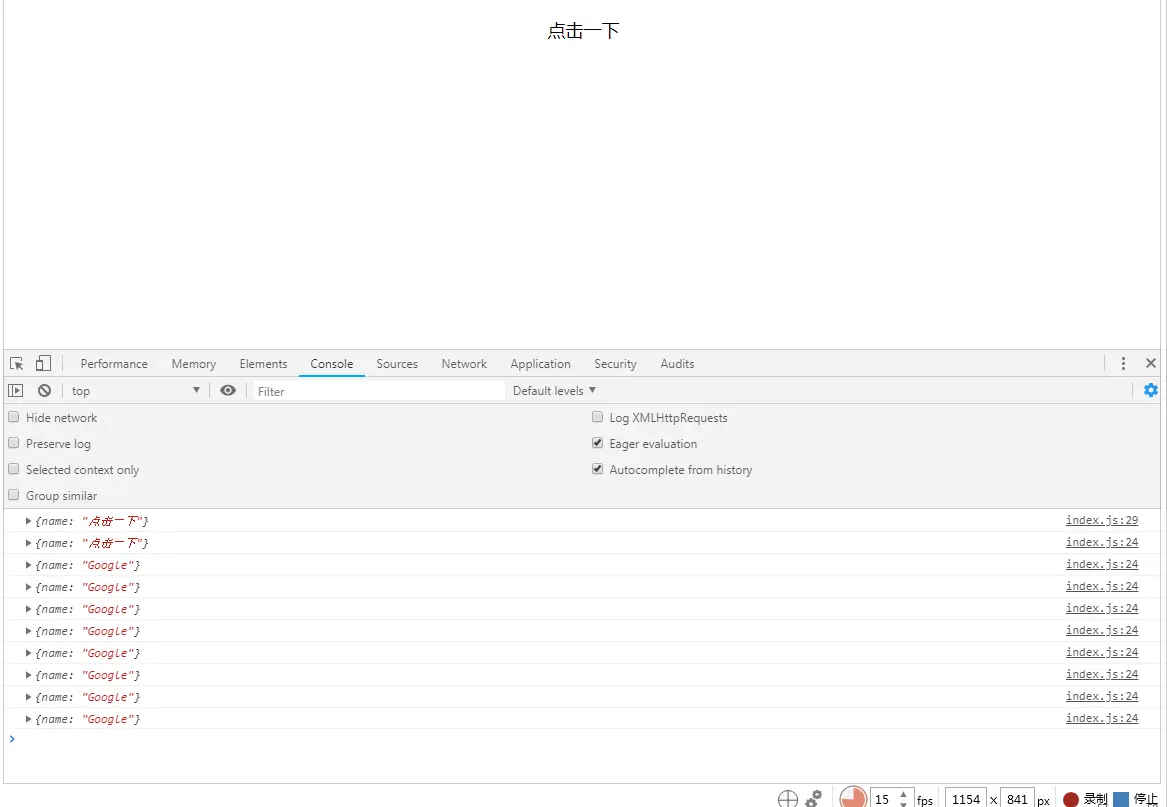The width and height of the screenshot is (1167, 807).
Task: Disable Eager evaluation checkbox
Action: (597, 443)
